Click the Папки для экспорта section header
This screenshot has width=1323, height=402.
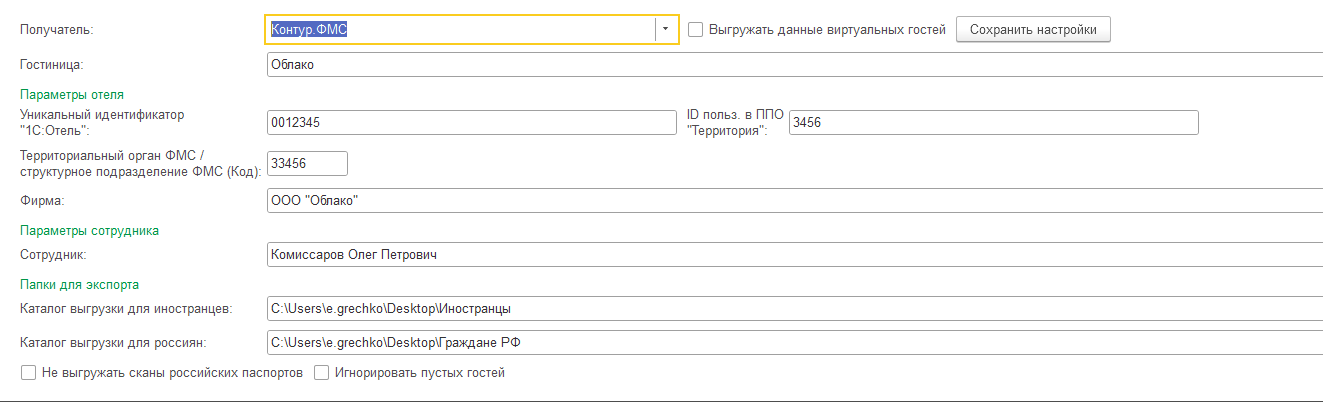coord(79,284)
